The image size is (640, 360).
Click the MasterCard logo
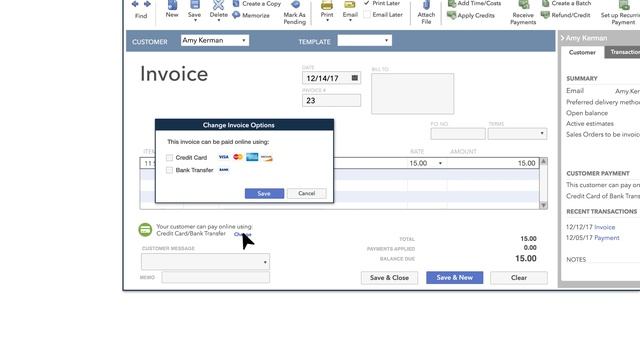point(238,157)
